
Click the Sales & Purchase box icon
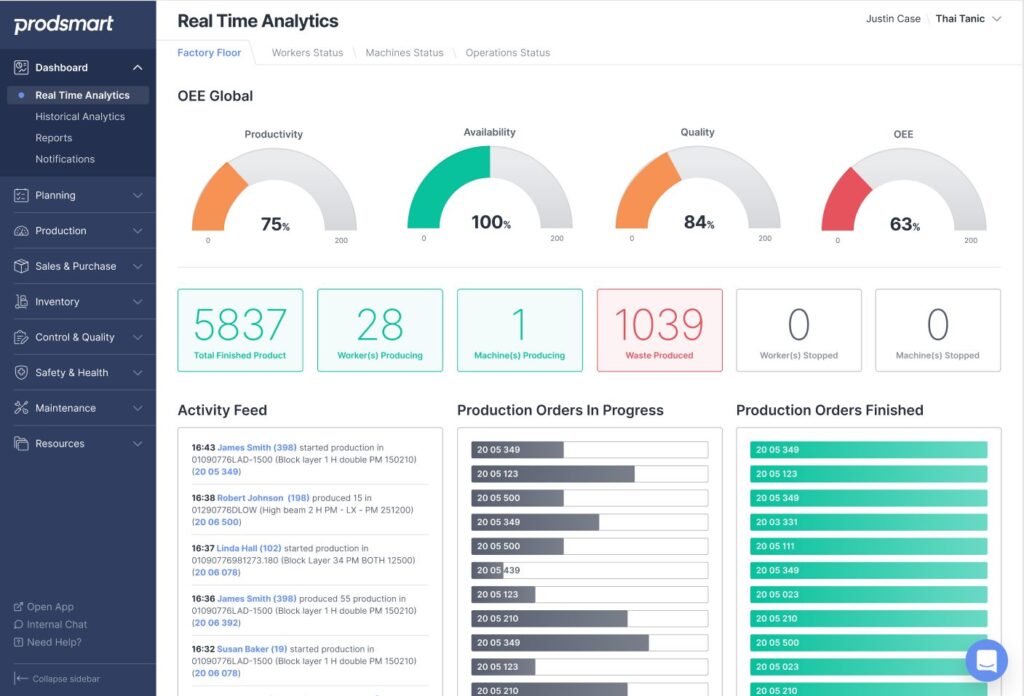22,266
